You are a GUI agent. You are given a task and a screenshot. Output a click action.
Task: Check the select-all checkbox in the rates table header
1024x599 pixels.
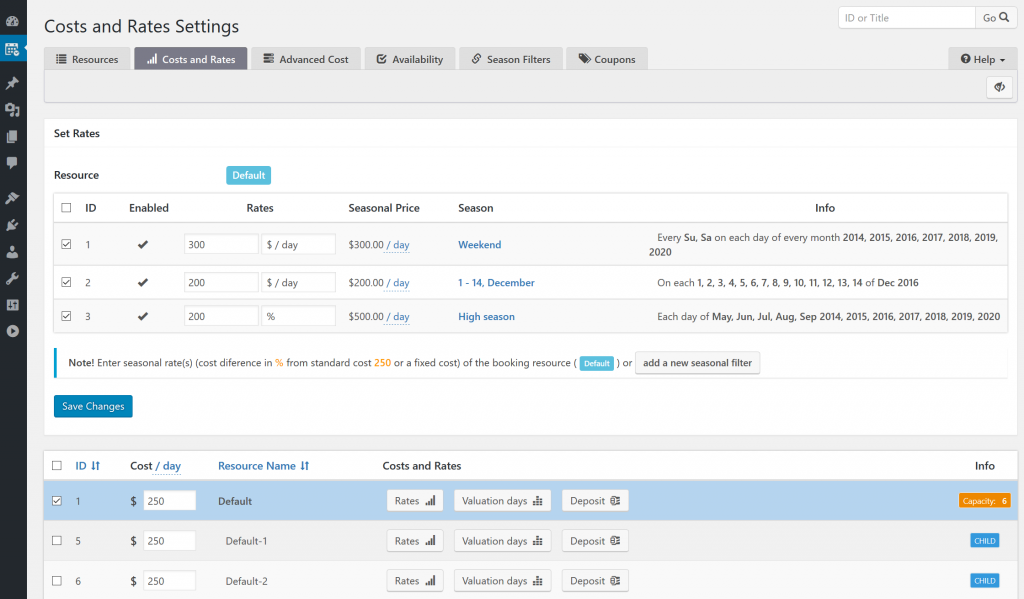click(66, 207)
